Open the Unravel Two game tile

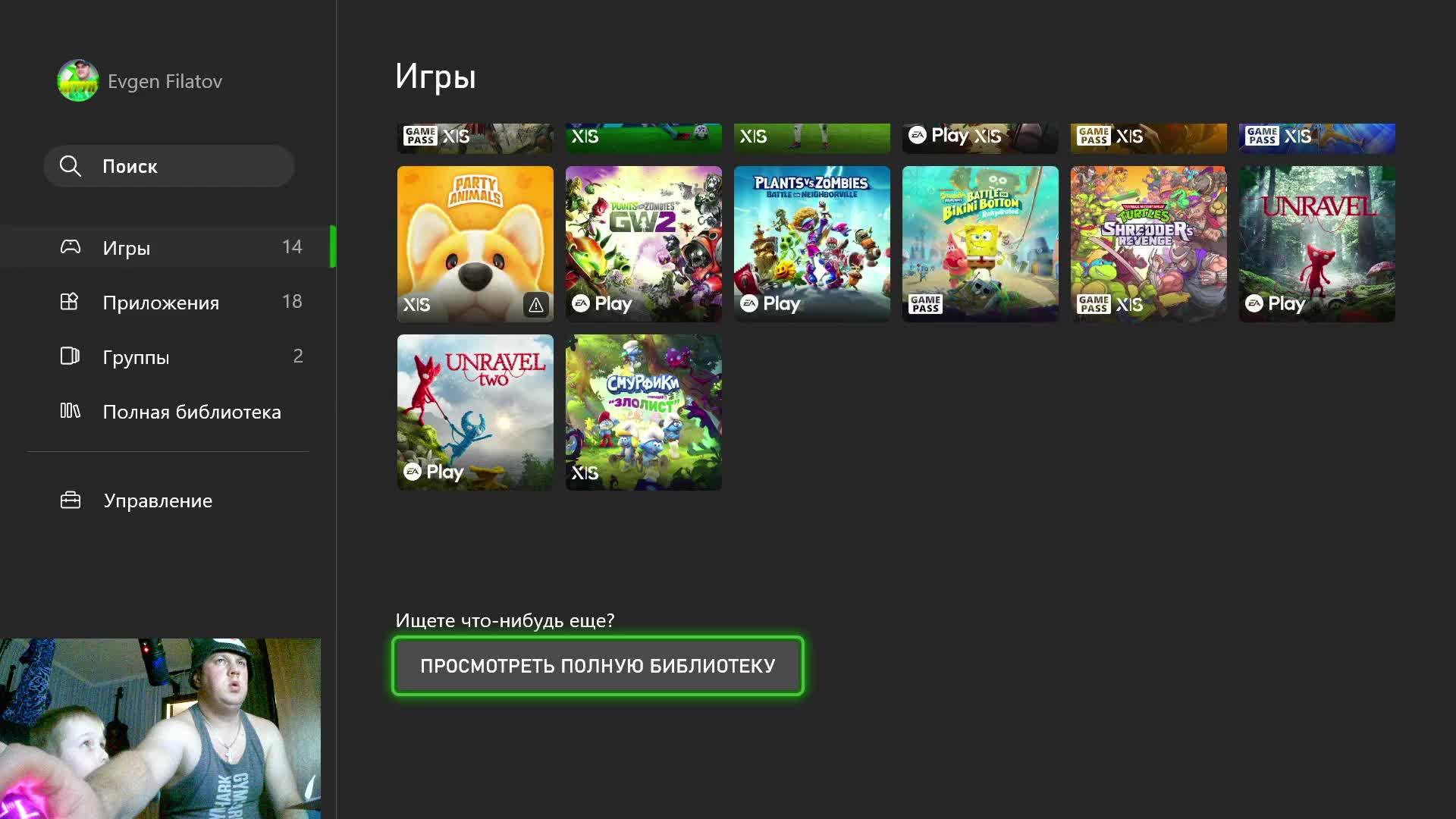475,413
